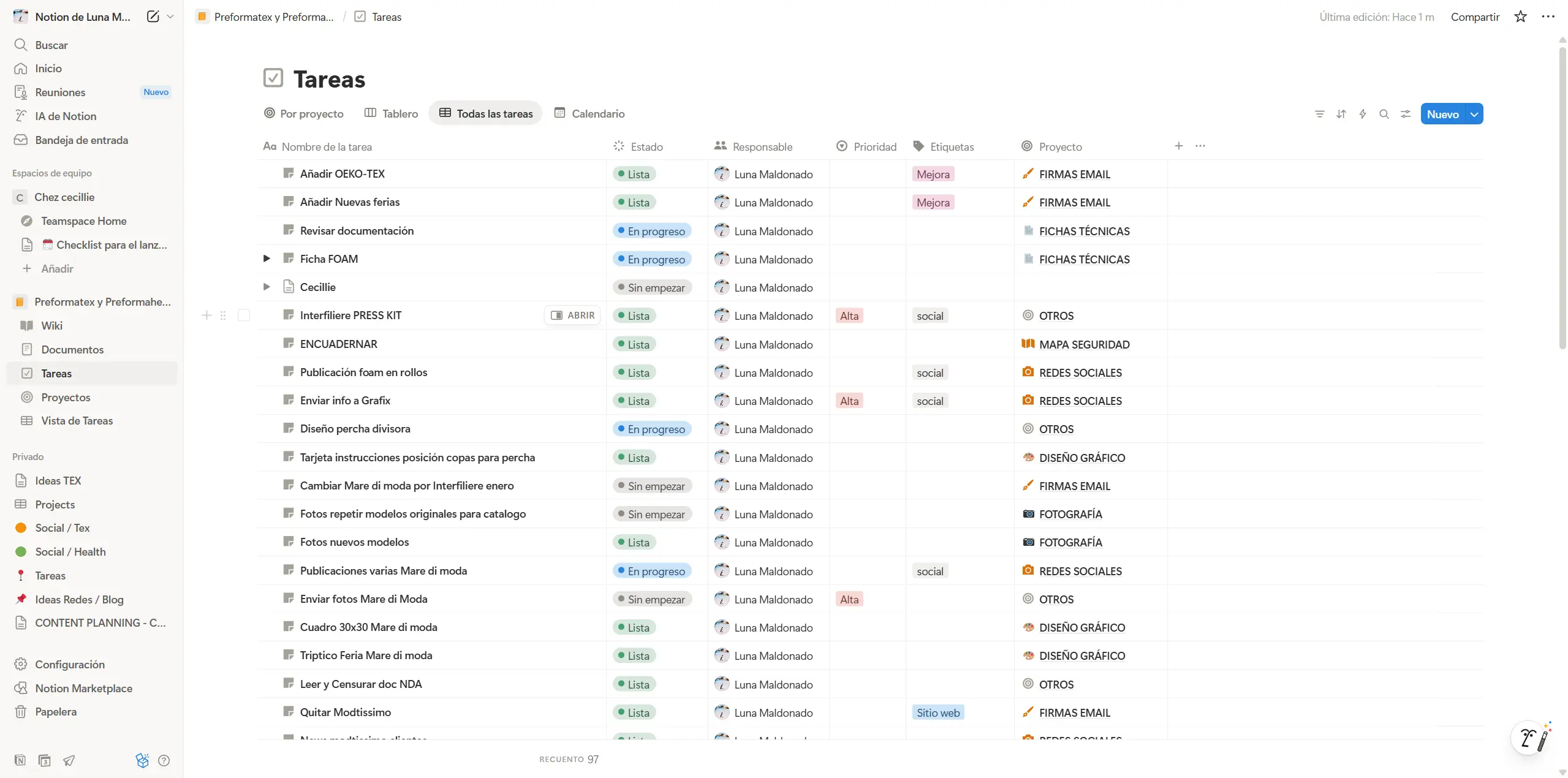Open Proyectos page in the sidebar
Image resolution: width=1568 pixels, height=778 pixels.
pyautogui.click(x=66, y=397)
